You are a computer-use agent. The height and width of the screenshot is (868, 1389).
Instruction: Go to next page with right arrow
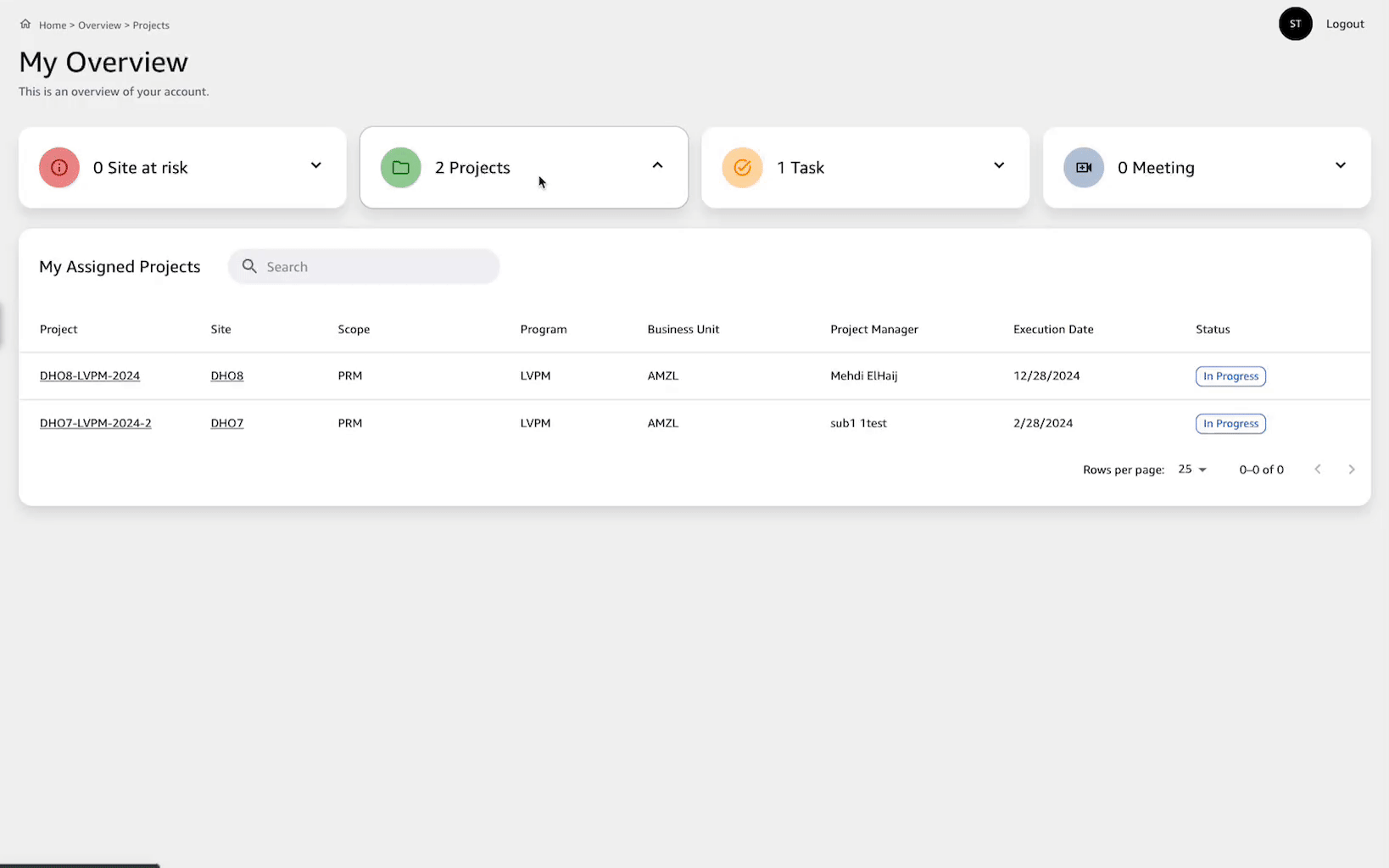[1351, 469]
